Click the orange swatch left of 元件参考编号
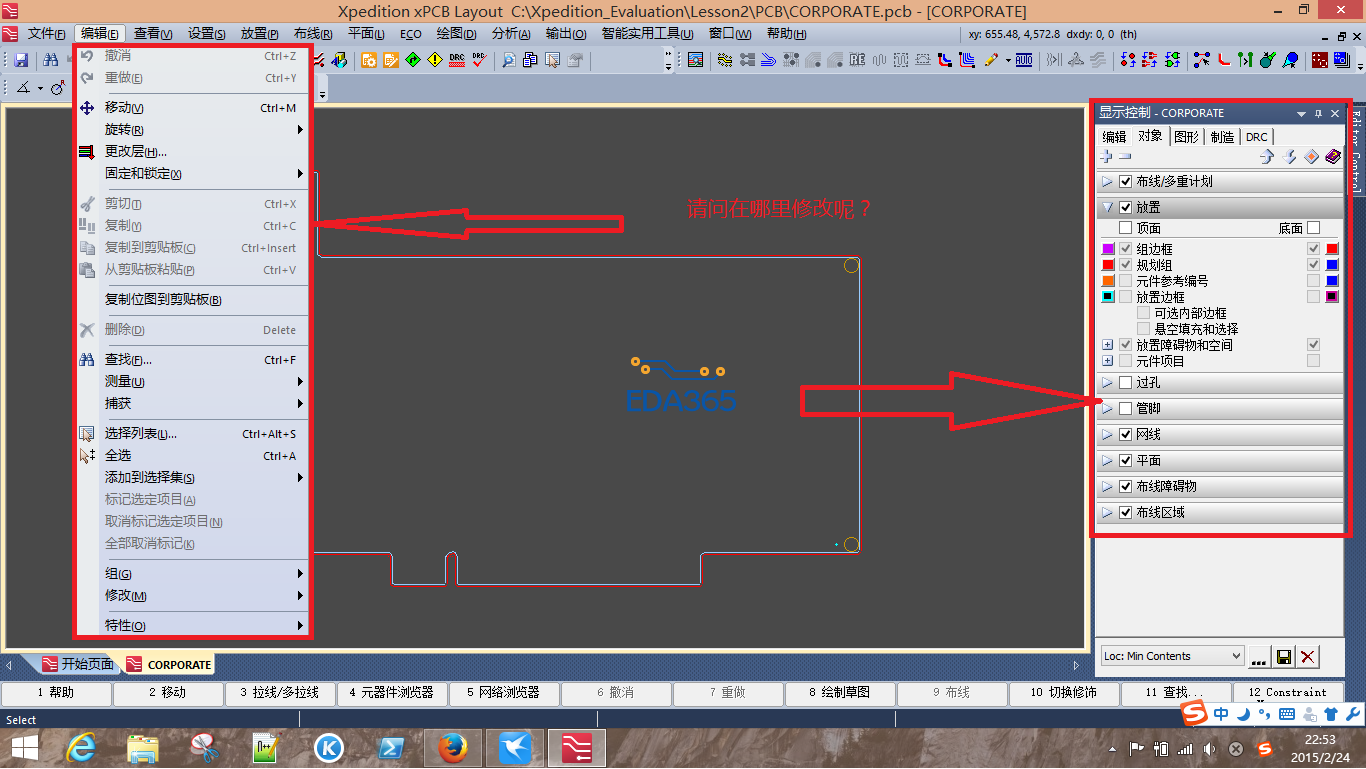 coord(1108,281)
